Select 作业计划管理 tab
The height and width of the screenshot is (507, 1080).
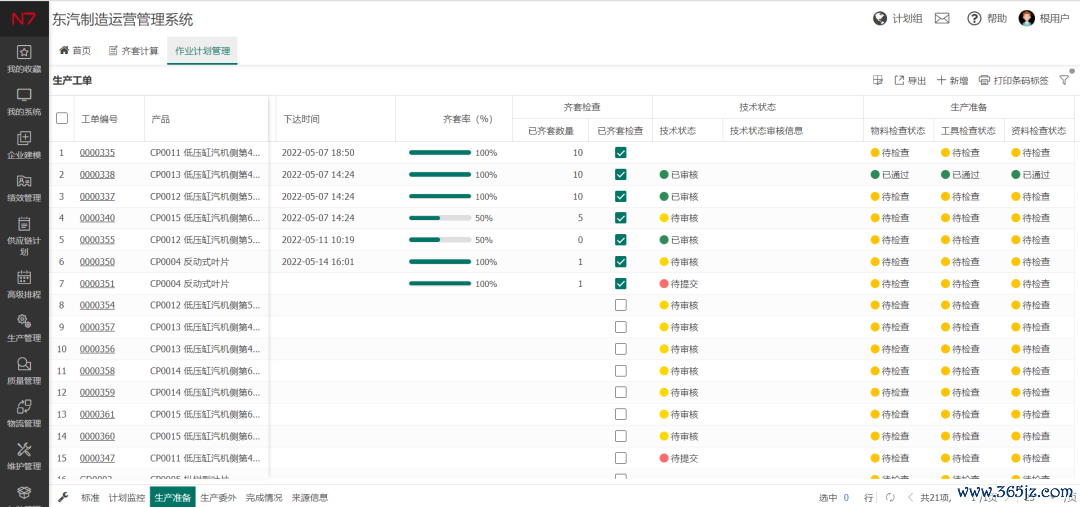[x=202, y=50]
